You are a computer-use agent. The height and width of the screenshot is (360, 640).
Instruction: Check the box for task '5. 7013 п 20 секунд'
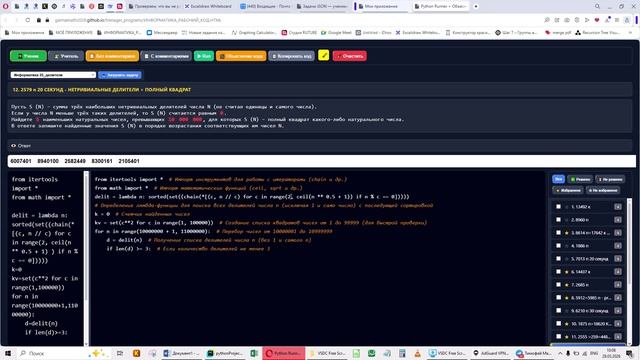point(558,258)
